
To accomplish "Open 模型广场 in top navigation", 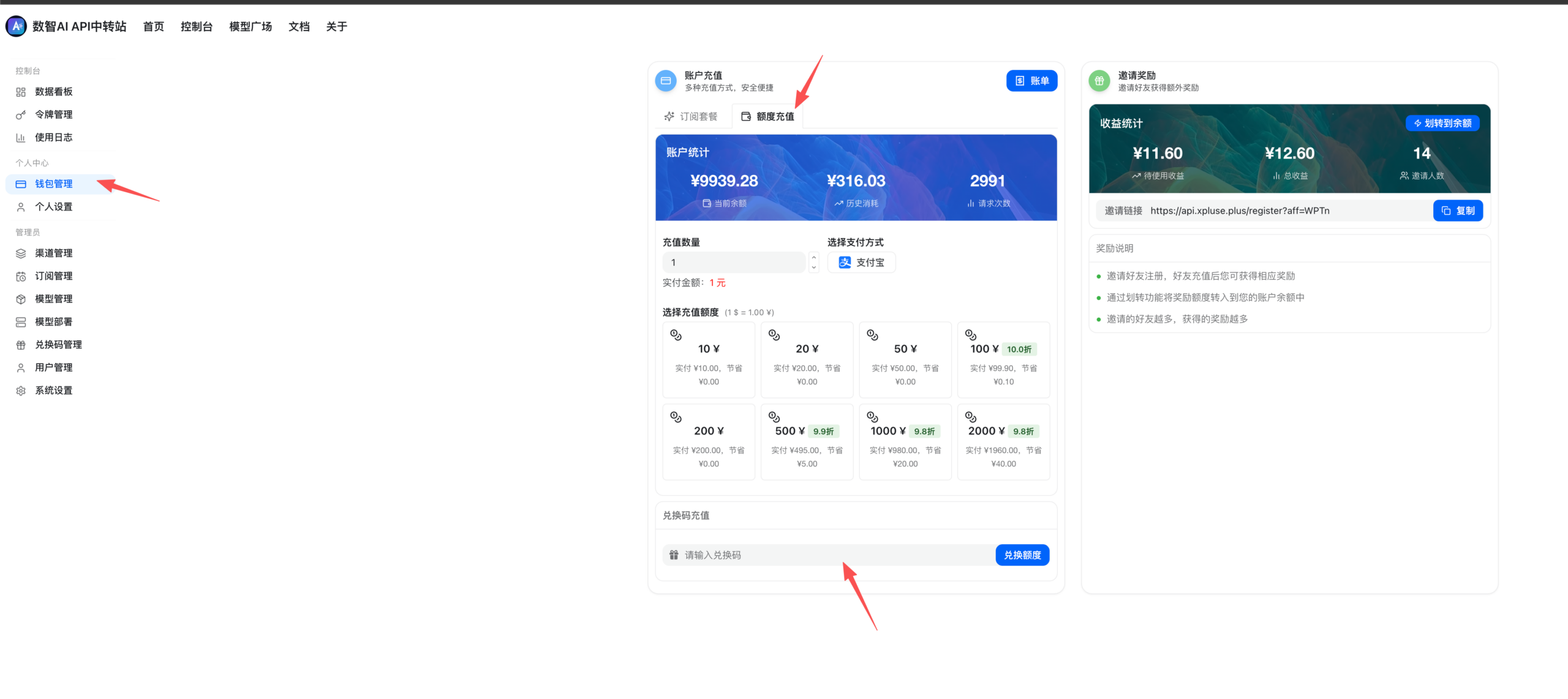I will (x=251, y=26).
